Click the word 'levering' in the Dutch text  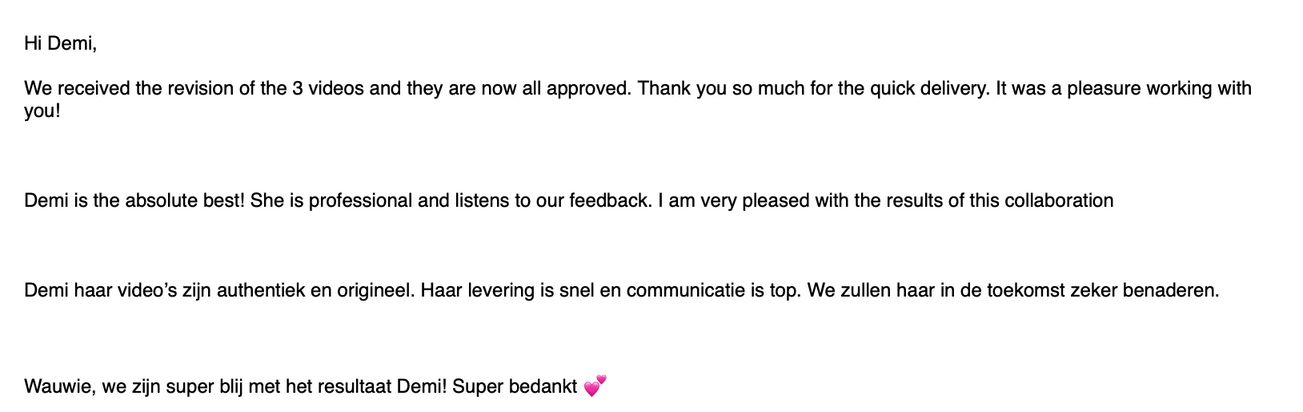pyautogui.click(x=497, y=292)
